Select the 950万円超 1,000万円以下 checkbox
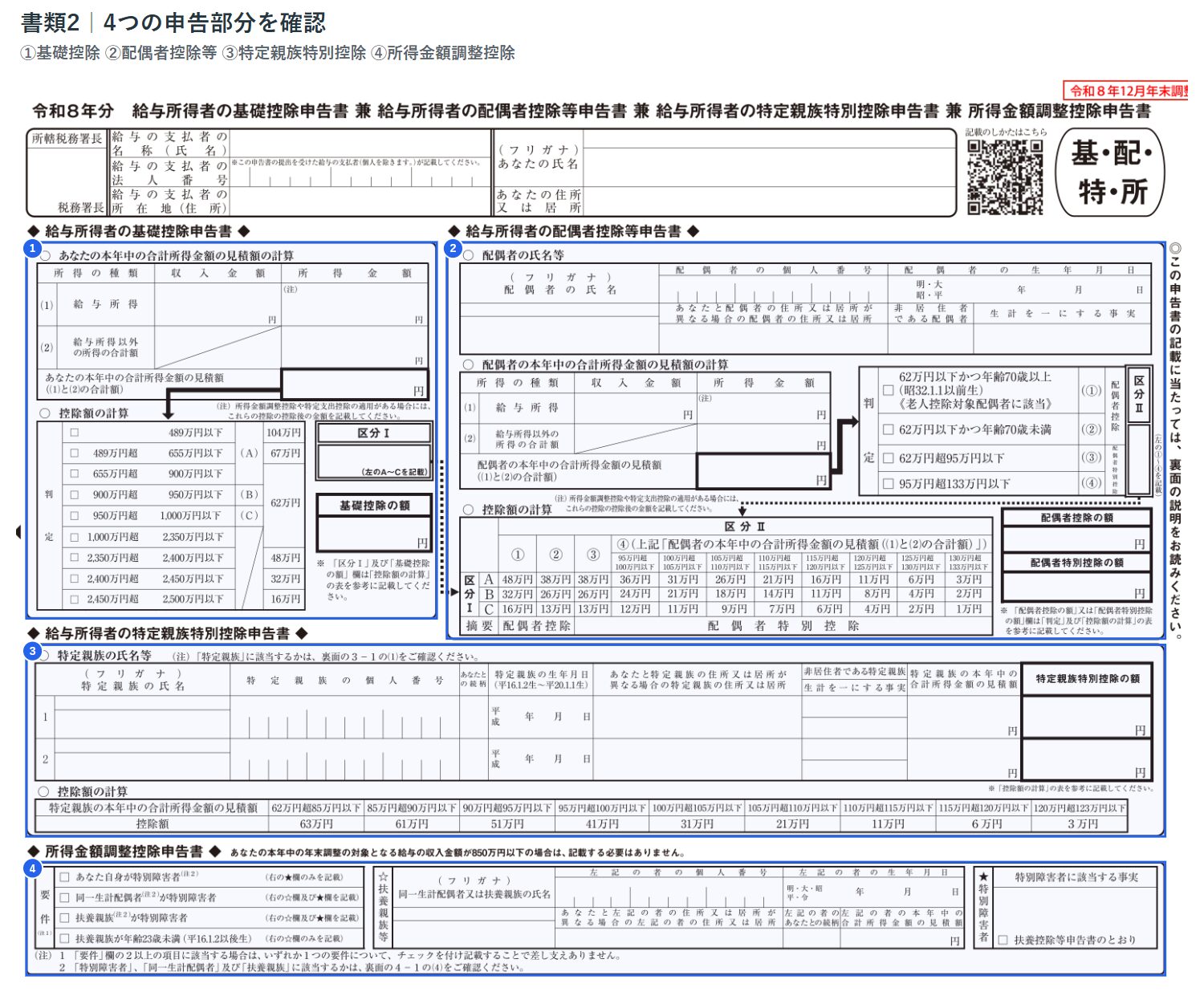Screen dimensions: 1204x996 tap(75, 515)
